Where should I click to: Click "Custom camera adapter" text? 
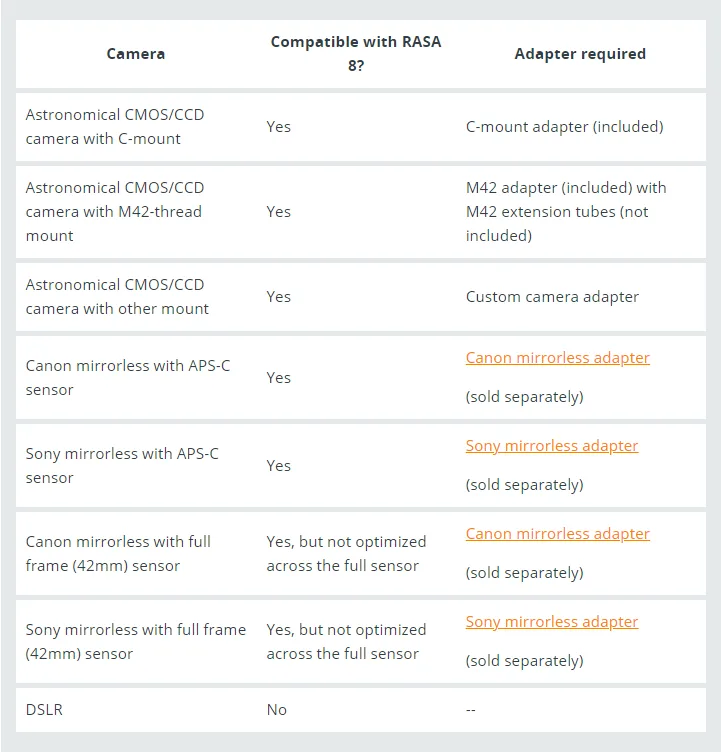552,297
